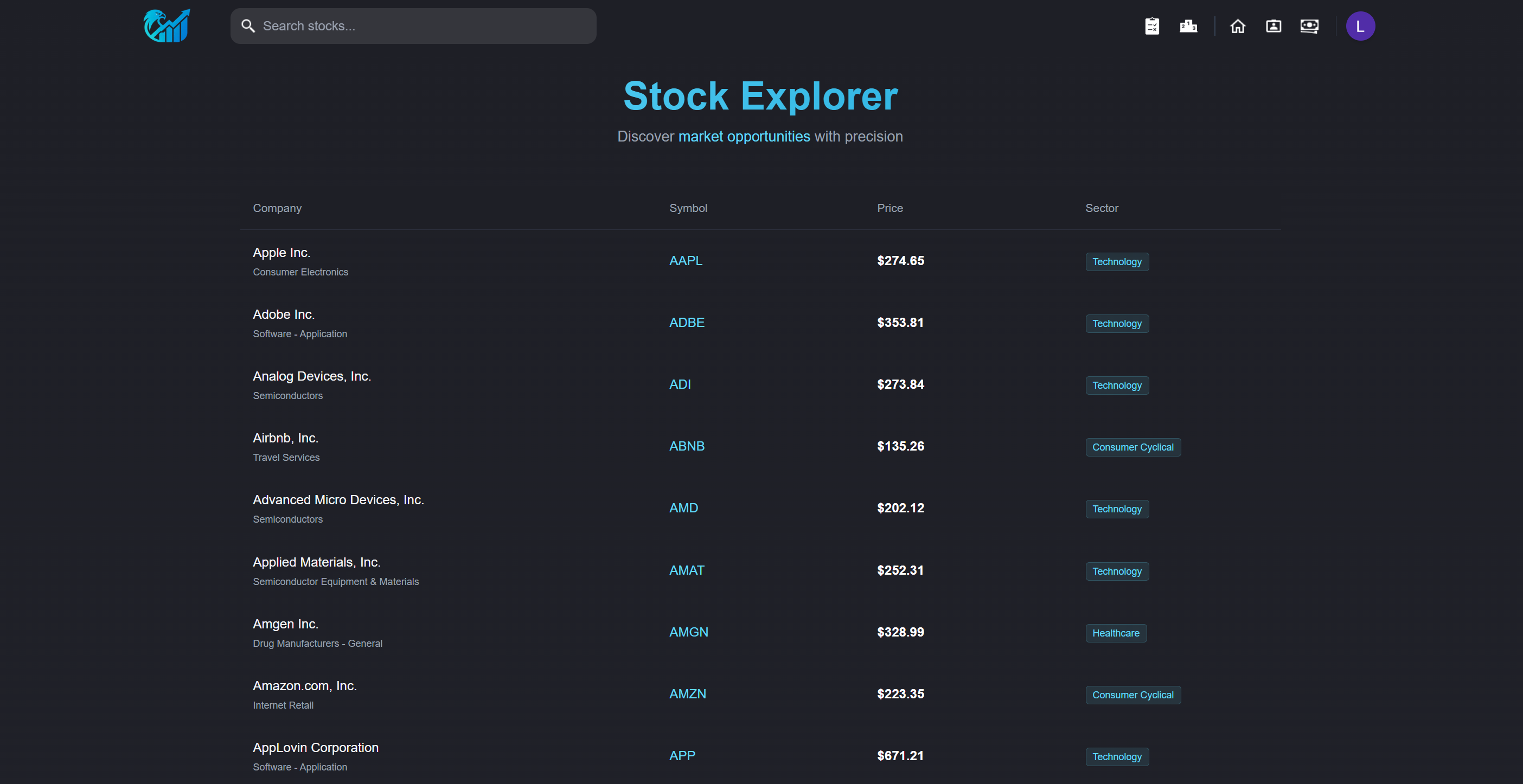
Task: Select AppLovin Corporation company name
Action: click(316, 747)
